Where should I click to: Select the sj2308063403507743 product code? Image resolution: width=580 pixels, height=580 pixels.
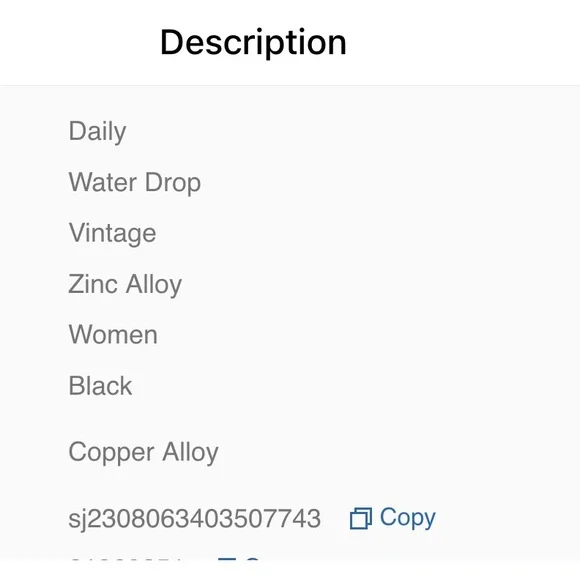195,519
